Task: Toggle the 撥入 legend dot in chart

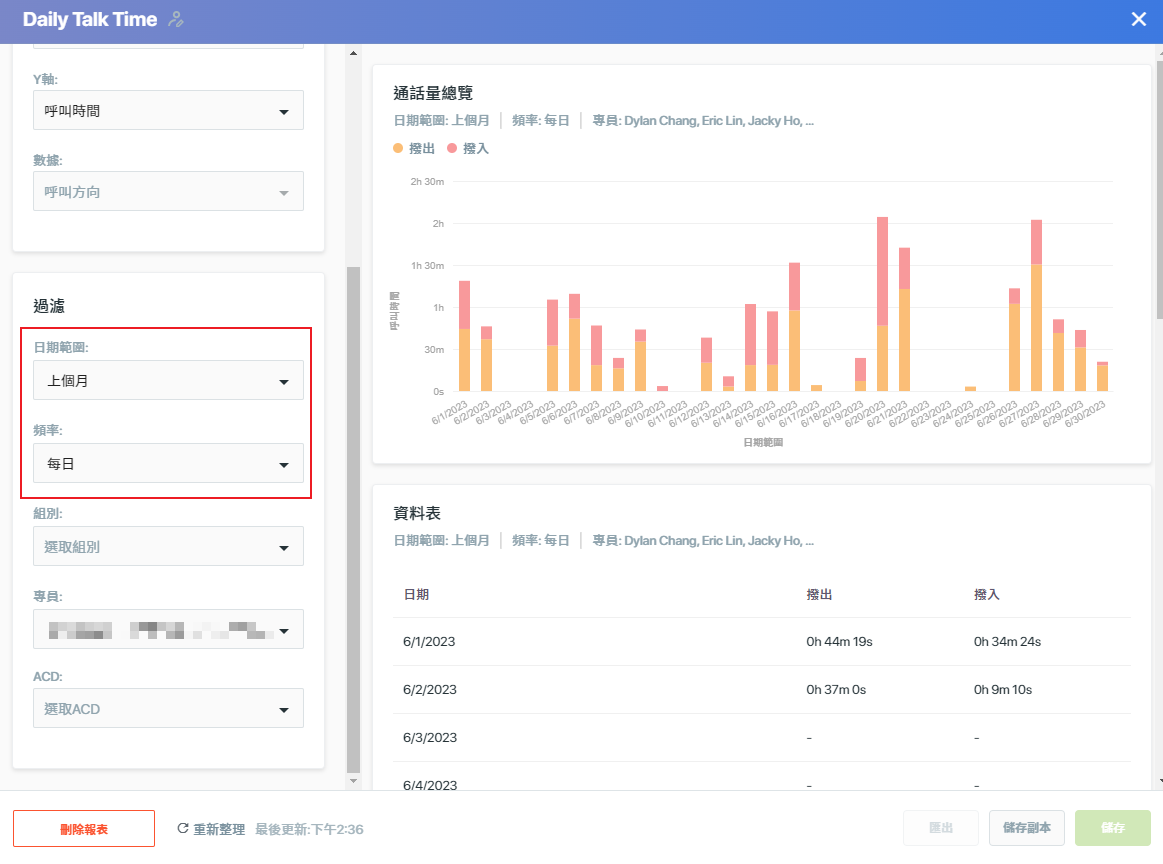Action: tap(452, 148)
